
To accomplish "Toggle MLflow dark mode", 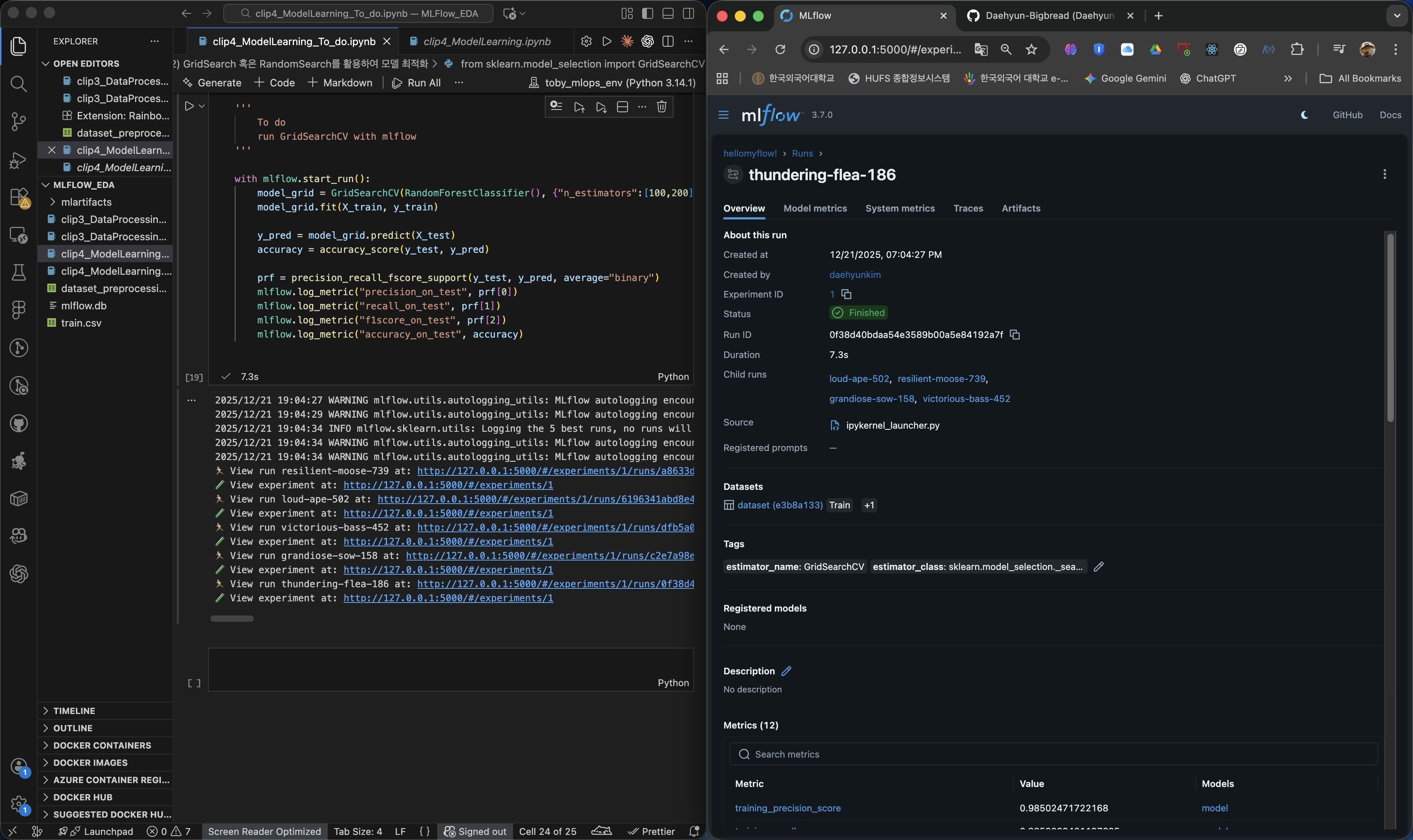I will click(1304, 115).
